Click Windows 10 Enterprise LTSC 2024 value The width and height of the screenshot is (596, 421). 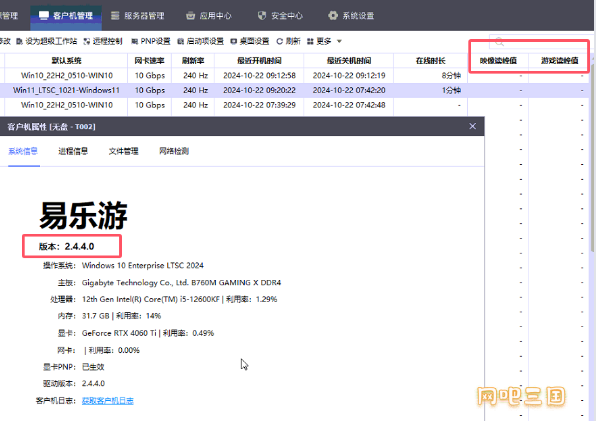tap(143, 265)
